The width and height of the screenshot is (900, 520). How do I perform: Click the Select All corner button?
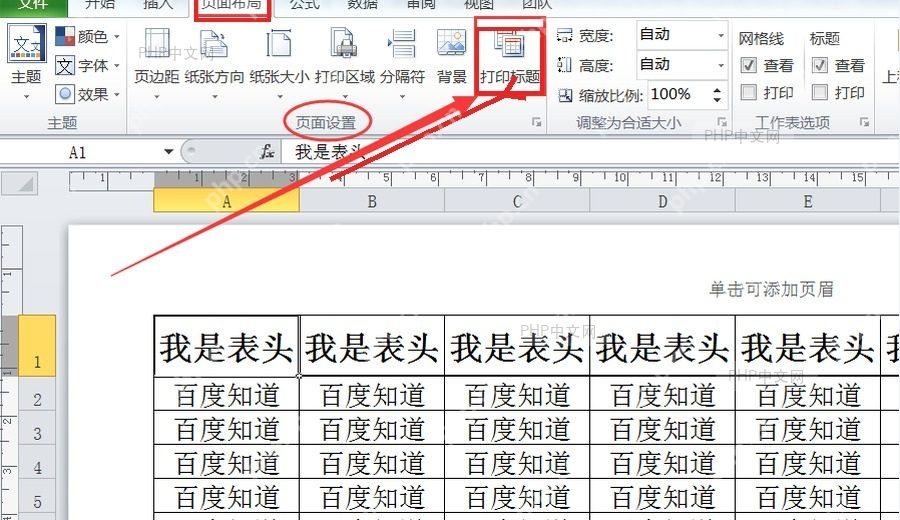pos(19,184)
